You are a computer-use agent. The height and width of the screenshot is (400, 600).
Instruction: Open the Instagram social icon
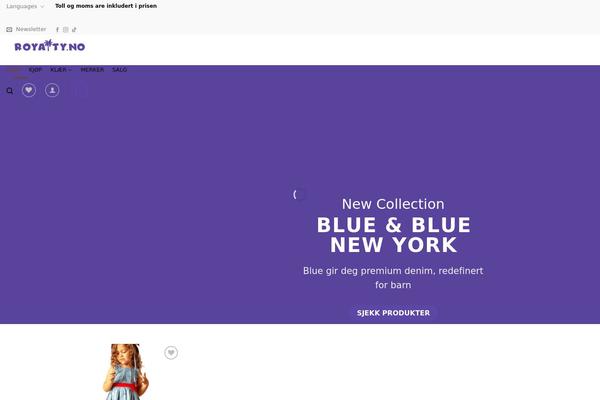click(66, 29)
